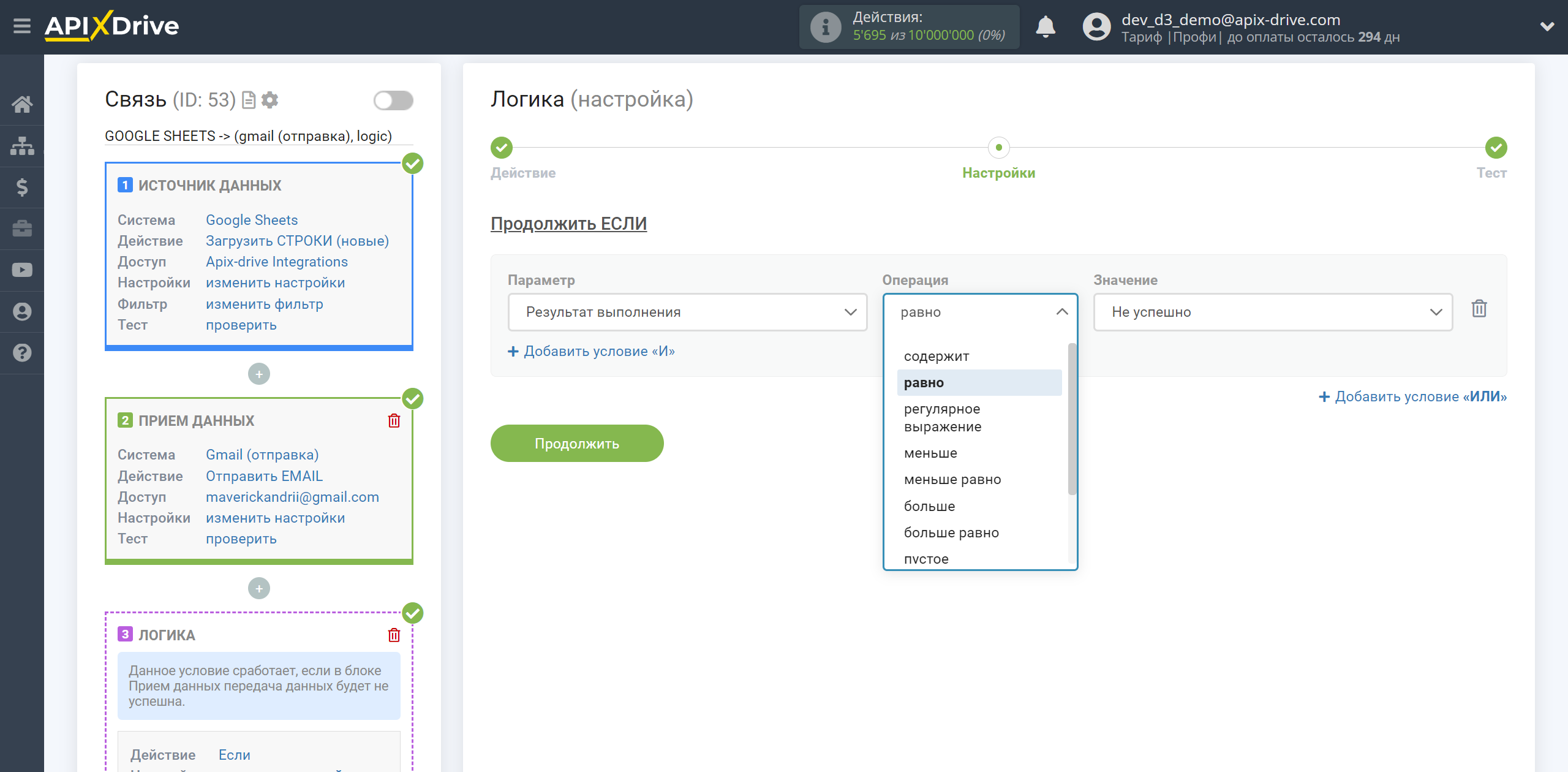Select меньше operation
The width and height of the screenshot is (1568, 772).
click(x=979, y=453)
